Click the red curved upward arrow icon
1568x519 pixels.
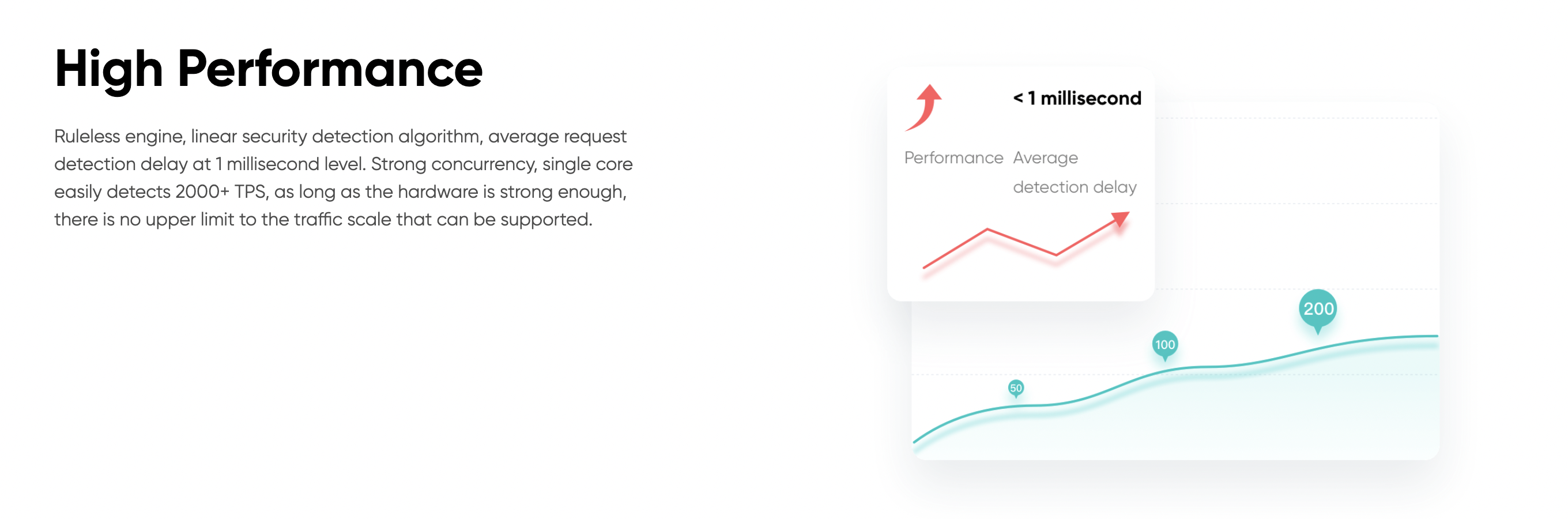(924, 107)
